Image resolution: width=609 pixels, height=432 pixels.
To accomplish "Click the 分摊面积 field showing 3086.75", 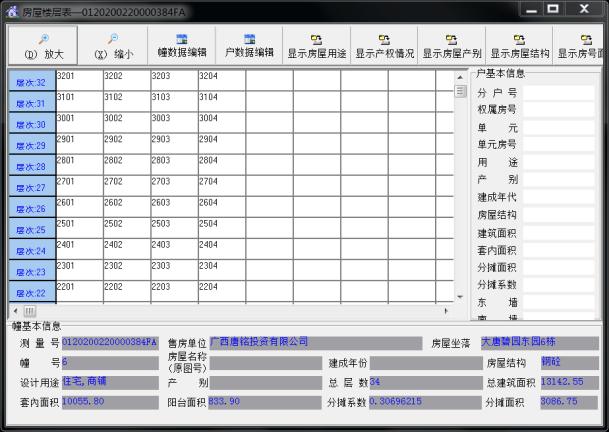I will point(569,402).
